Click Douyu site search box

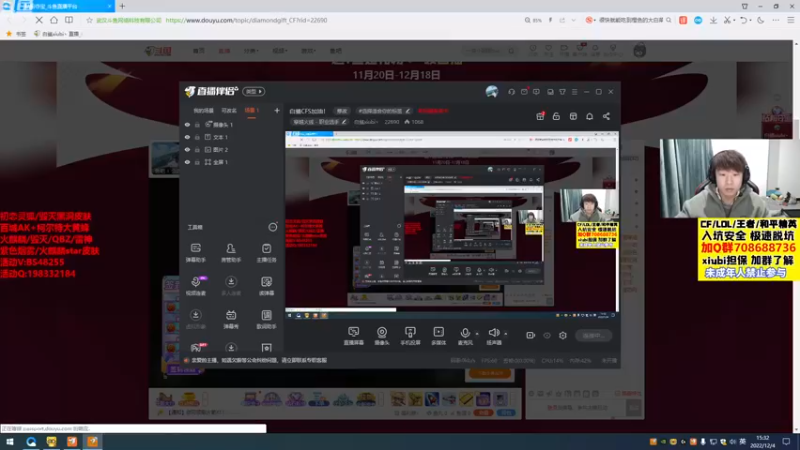(490, 51)
